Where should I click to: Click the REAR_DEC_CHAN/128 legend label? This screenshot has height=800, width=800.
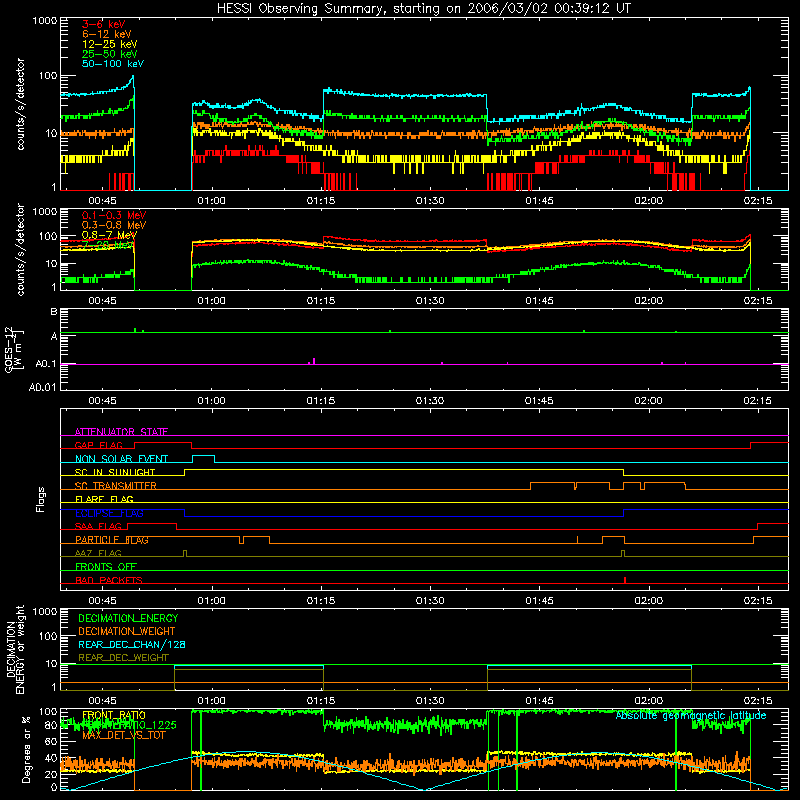(x=132, y=644)
